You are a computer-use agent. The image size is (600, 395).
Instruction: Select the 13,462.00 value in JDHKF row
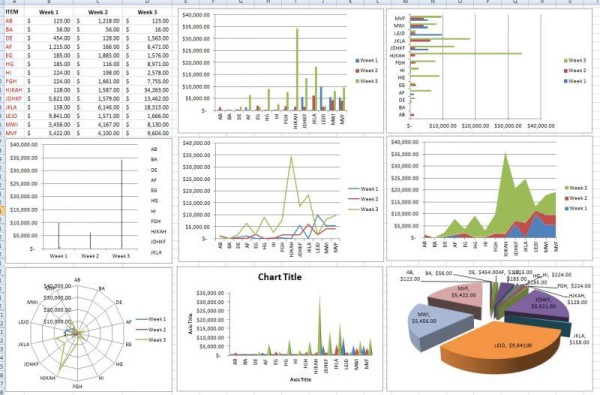(x=156, y=98)
